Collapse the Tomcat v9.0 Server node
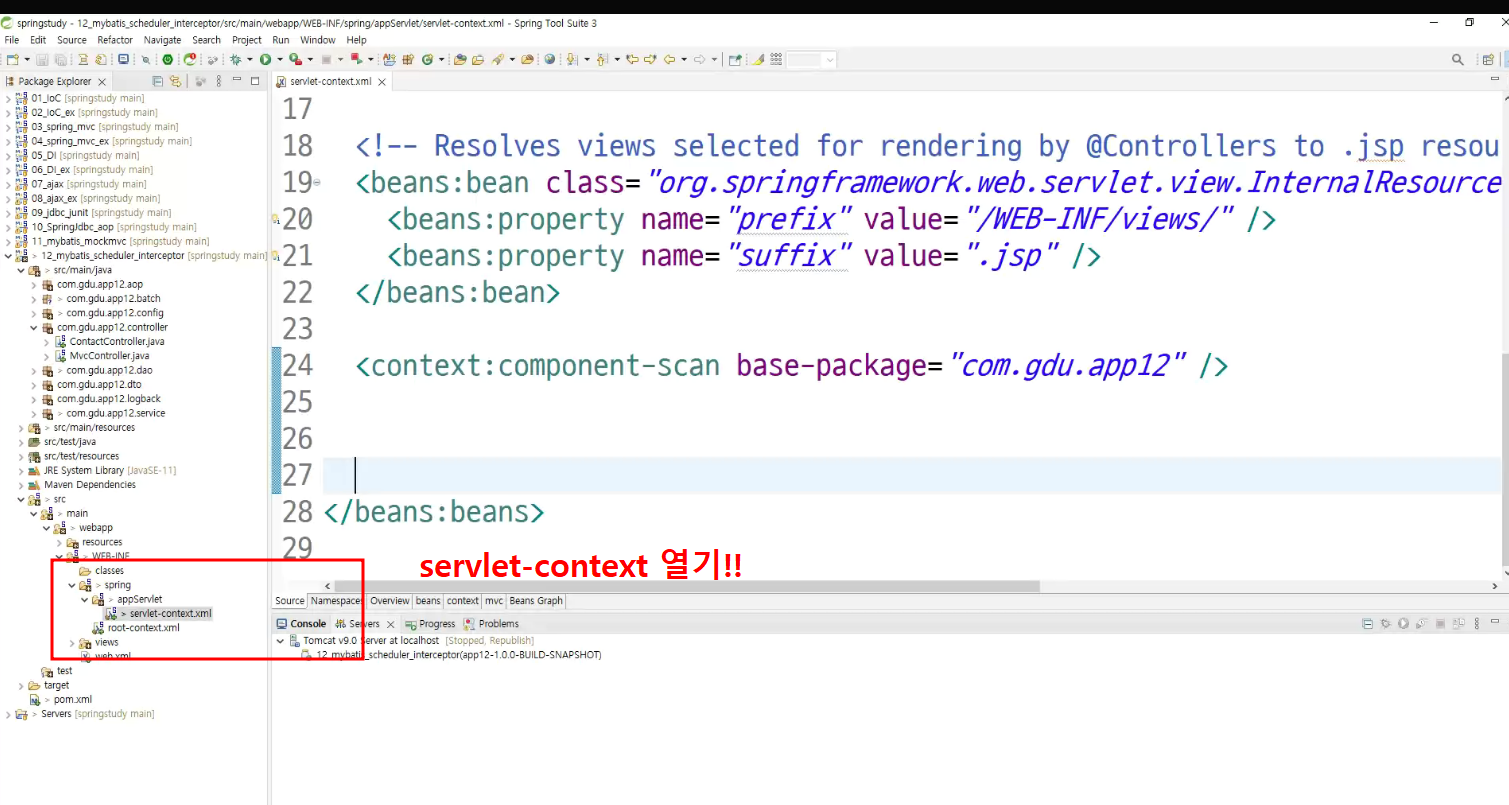This screenshot has width=1509, height=805. (x=280, y=640)
